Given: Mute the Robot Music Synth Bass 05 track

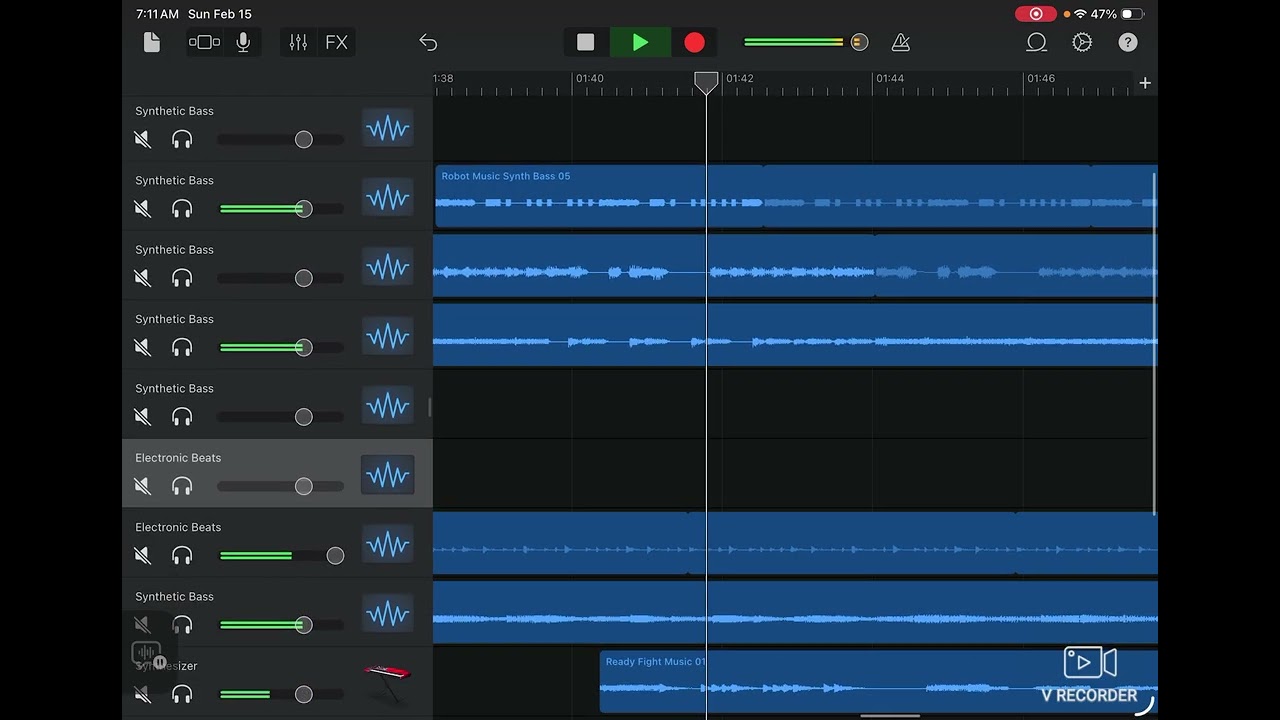Looking at the screenshot, I should (143, 209).
